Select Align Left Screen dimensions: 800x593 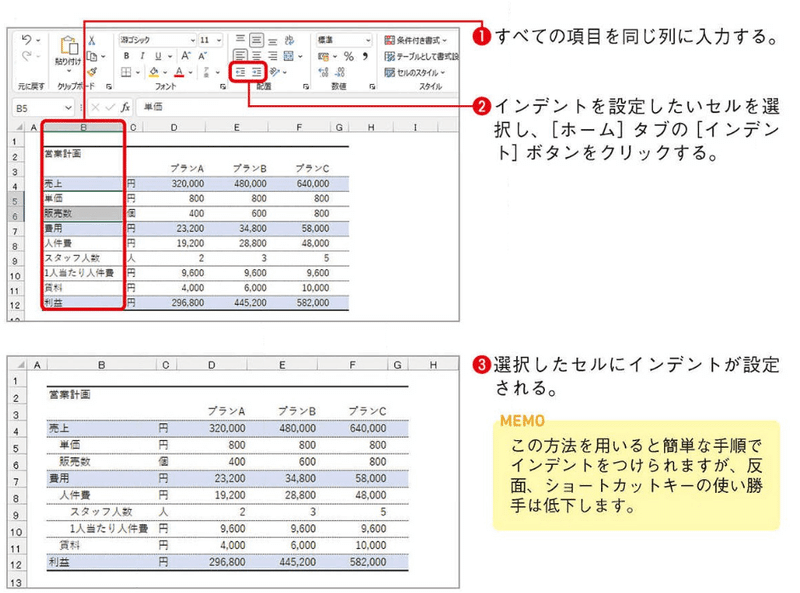point(240,56)
